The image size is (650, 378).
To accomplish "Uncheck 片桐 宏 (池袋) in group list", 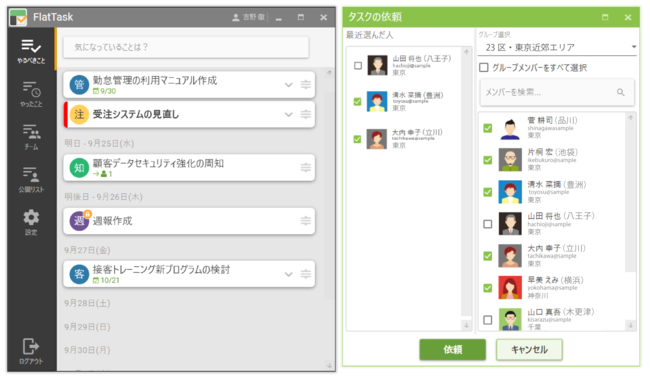I will [x=488, y=160].
